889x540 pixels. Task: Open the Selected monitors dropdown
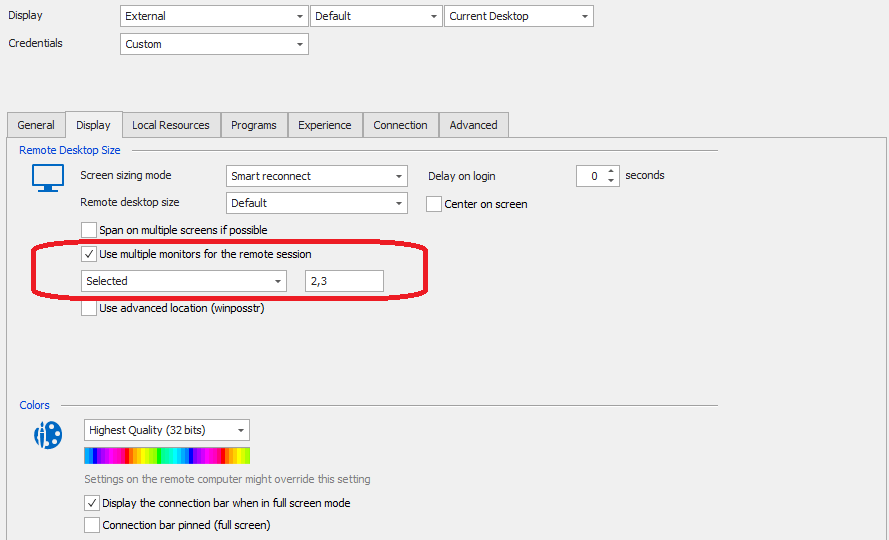click(184, 281)
